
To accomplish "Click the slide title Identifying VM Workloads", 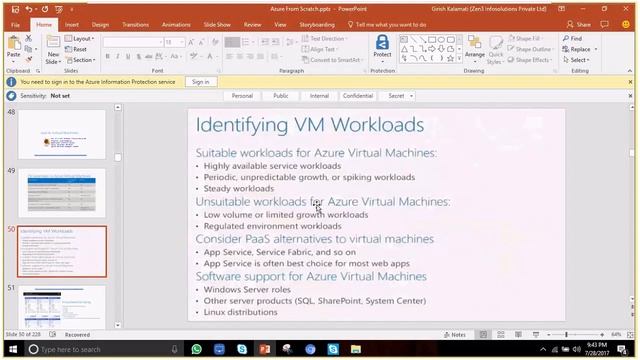I will coord(310,125).
